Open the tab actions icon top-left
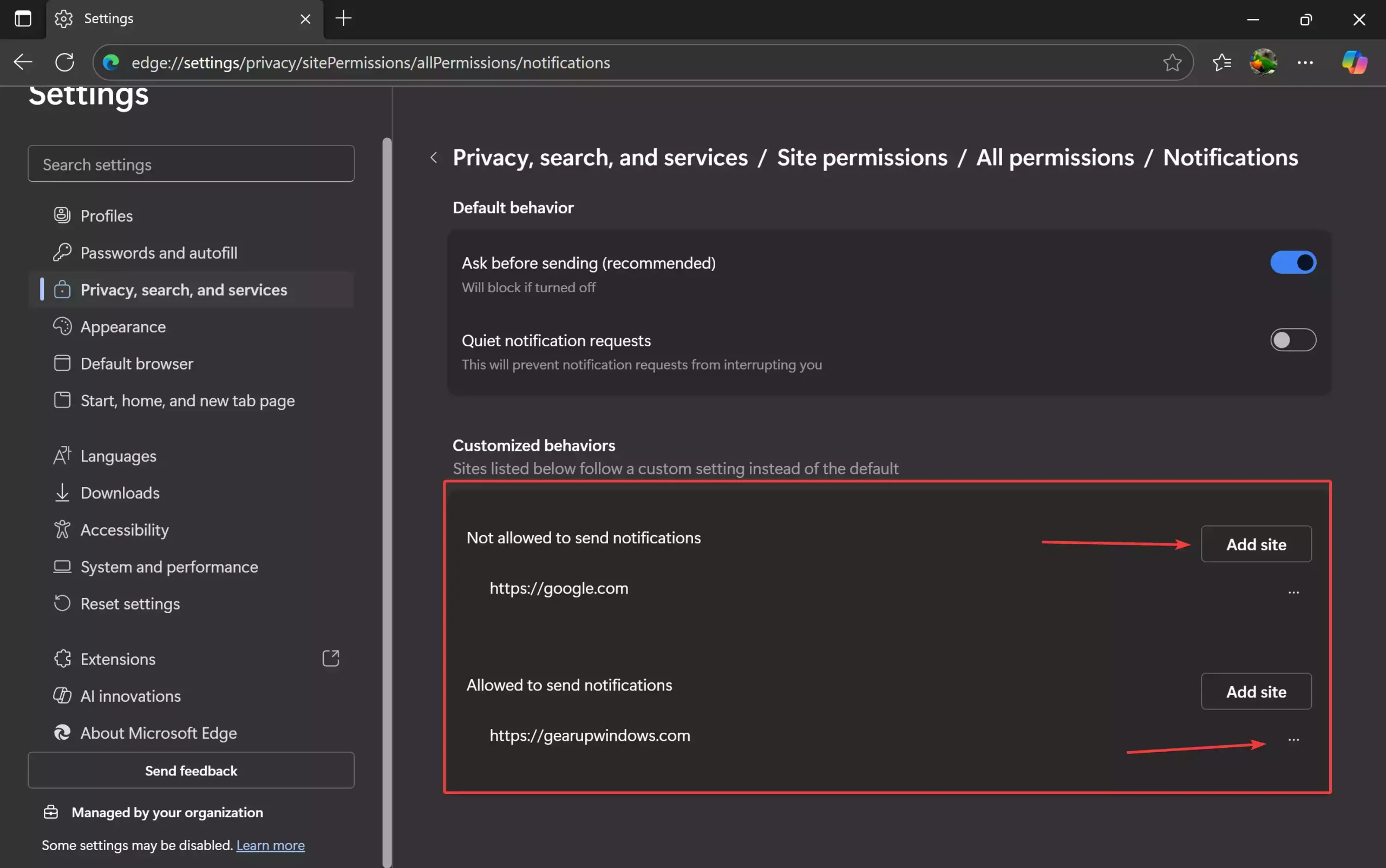The image size is (1386, 868). [23, 18]
